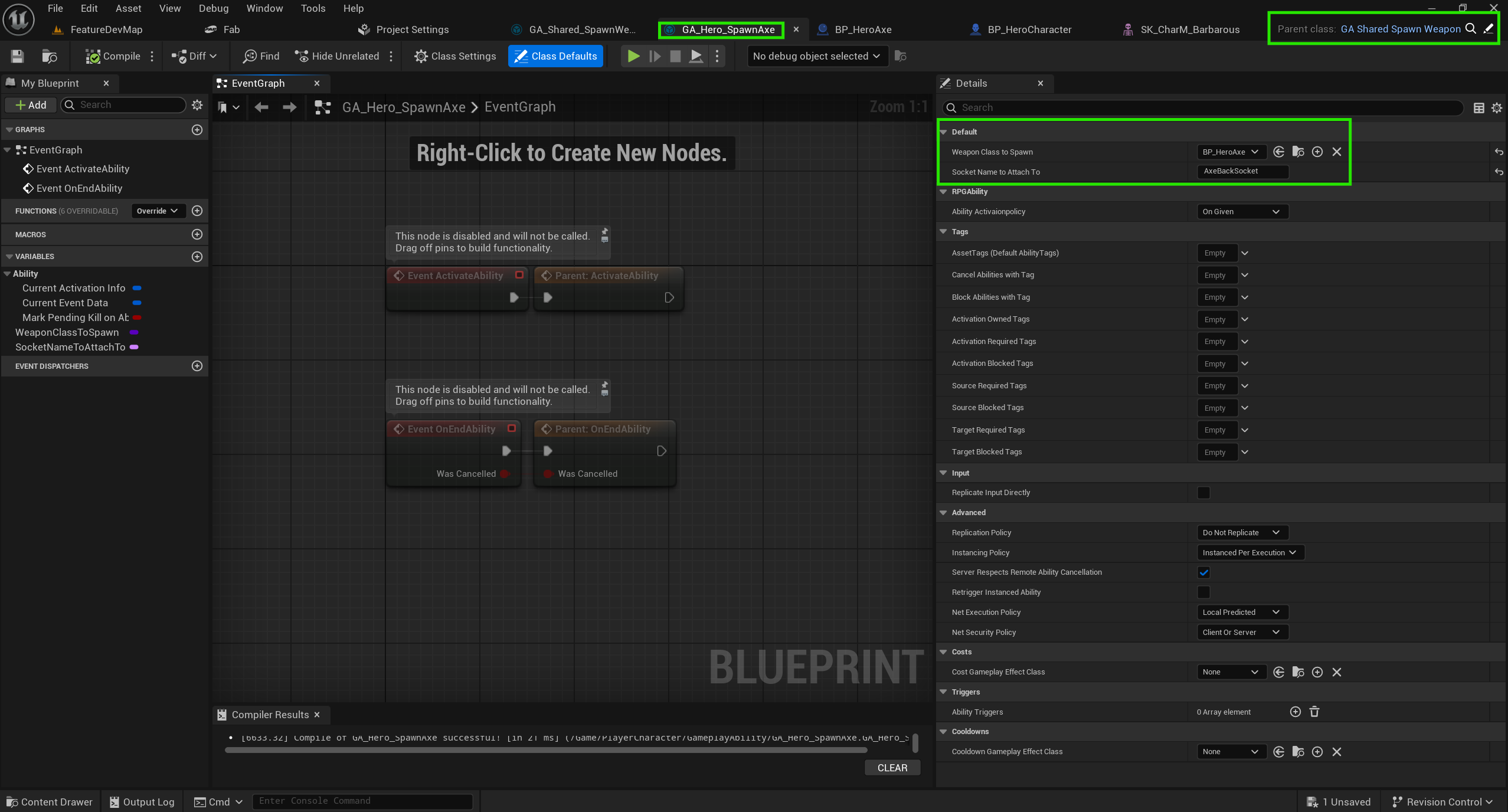Switch to BP_HeroCharacter tab
This screenshot has width=1508, height=812.
1029,30
